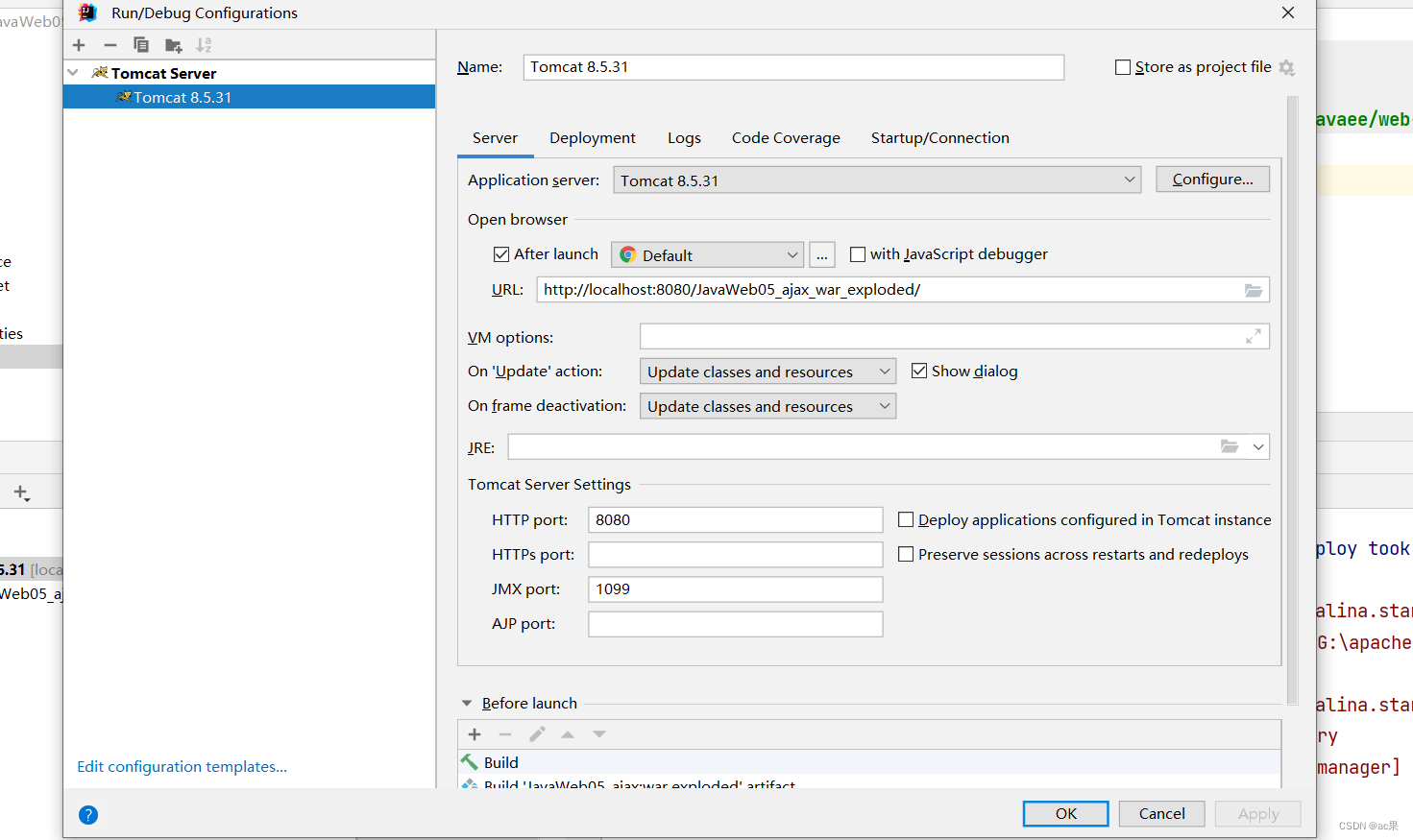Enable Preserve sessions across restarts and redeploys

pyautogui.click(x=906, y=554)
